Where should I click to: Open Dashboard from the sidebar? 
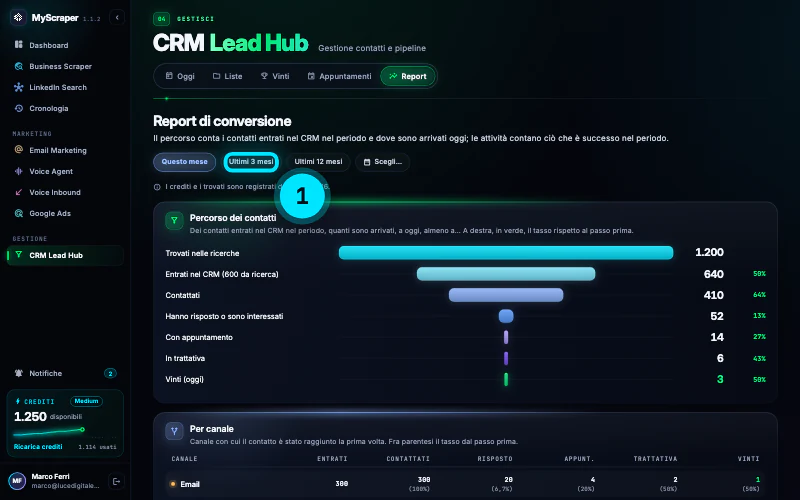point(65,45)
